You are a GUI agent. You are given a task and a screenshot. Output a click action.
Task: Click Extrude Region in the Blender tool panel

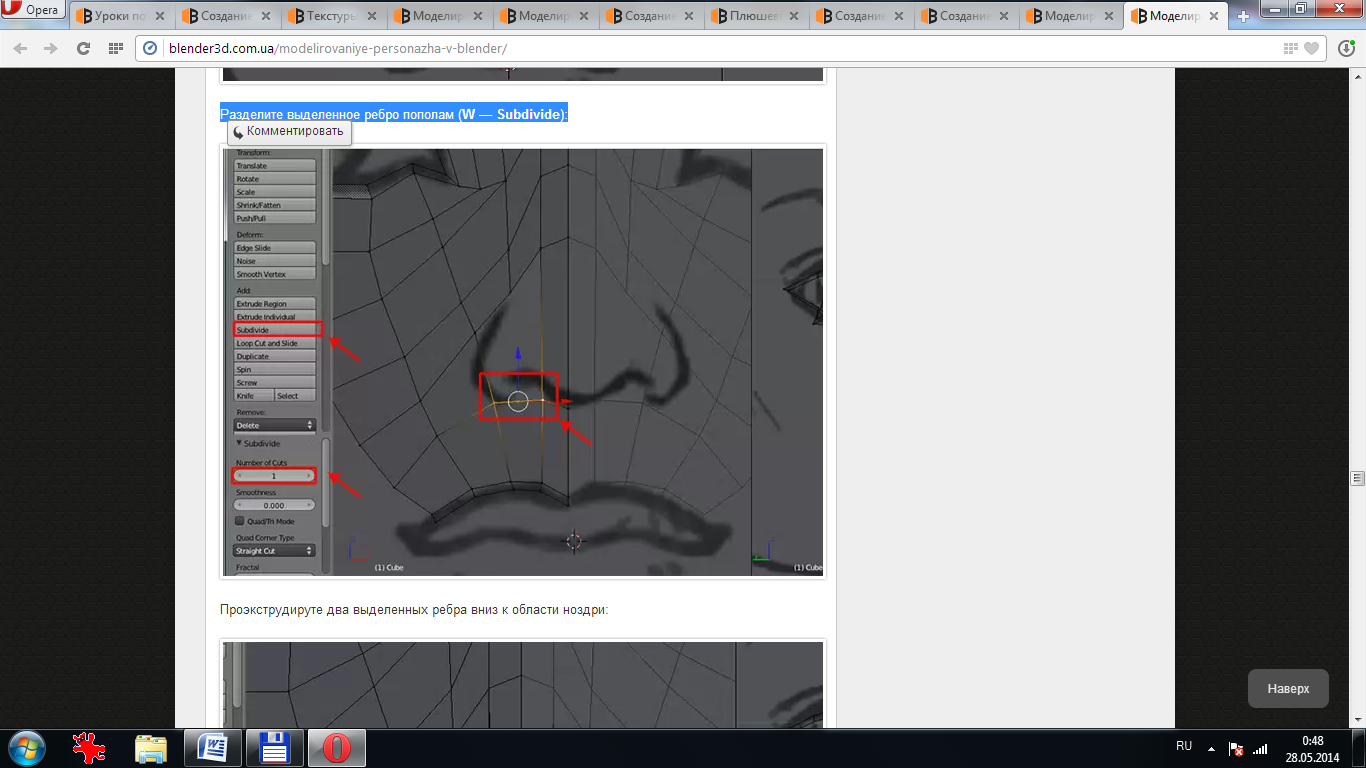click(274, 303)
